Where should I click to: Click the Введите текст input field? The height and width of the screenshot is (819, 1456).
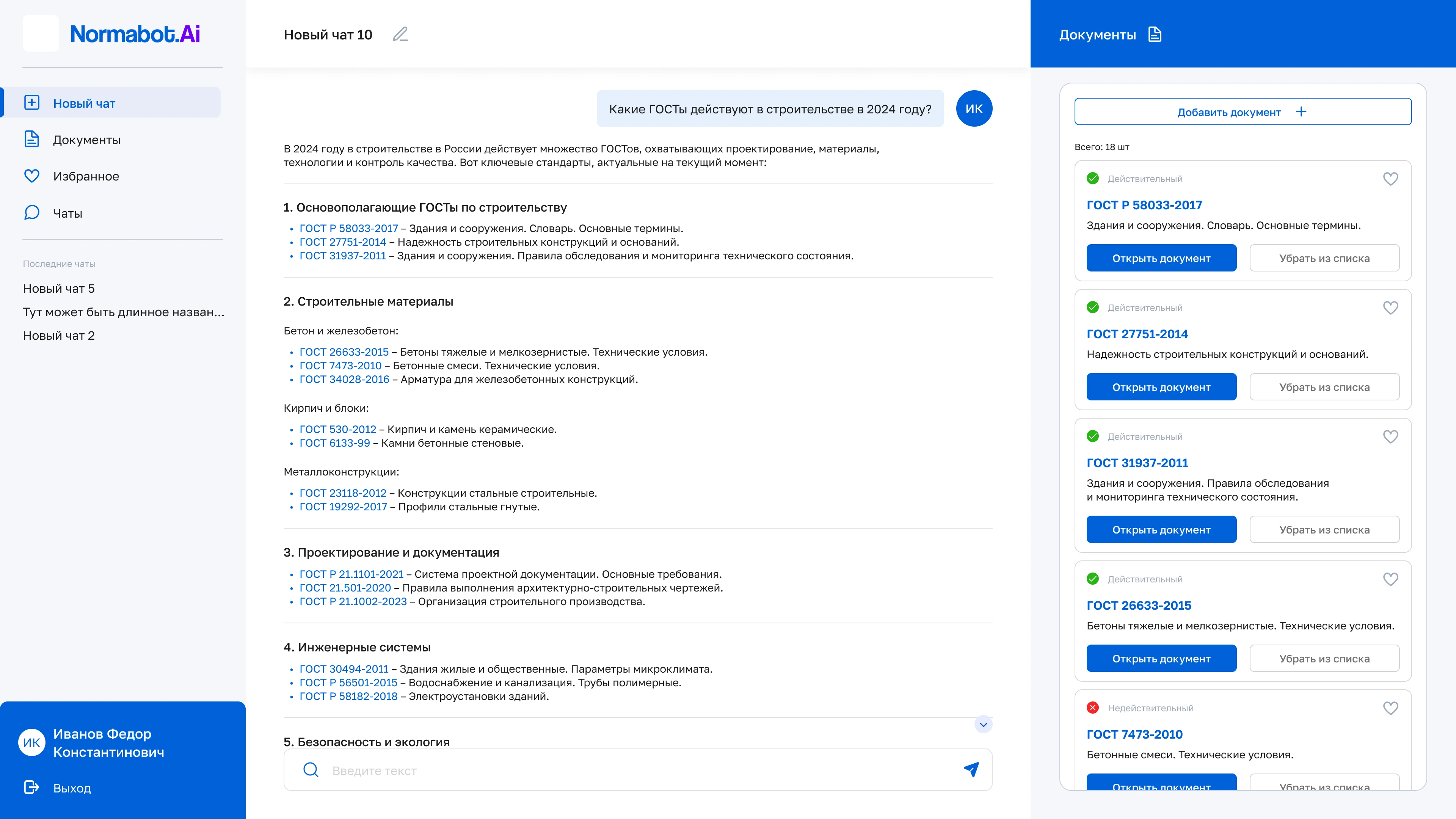[x=637, y=770]
